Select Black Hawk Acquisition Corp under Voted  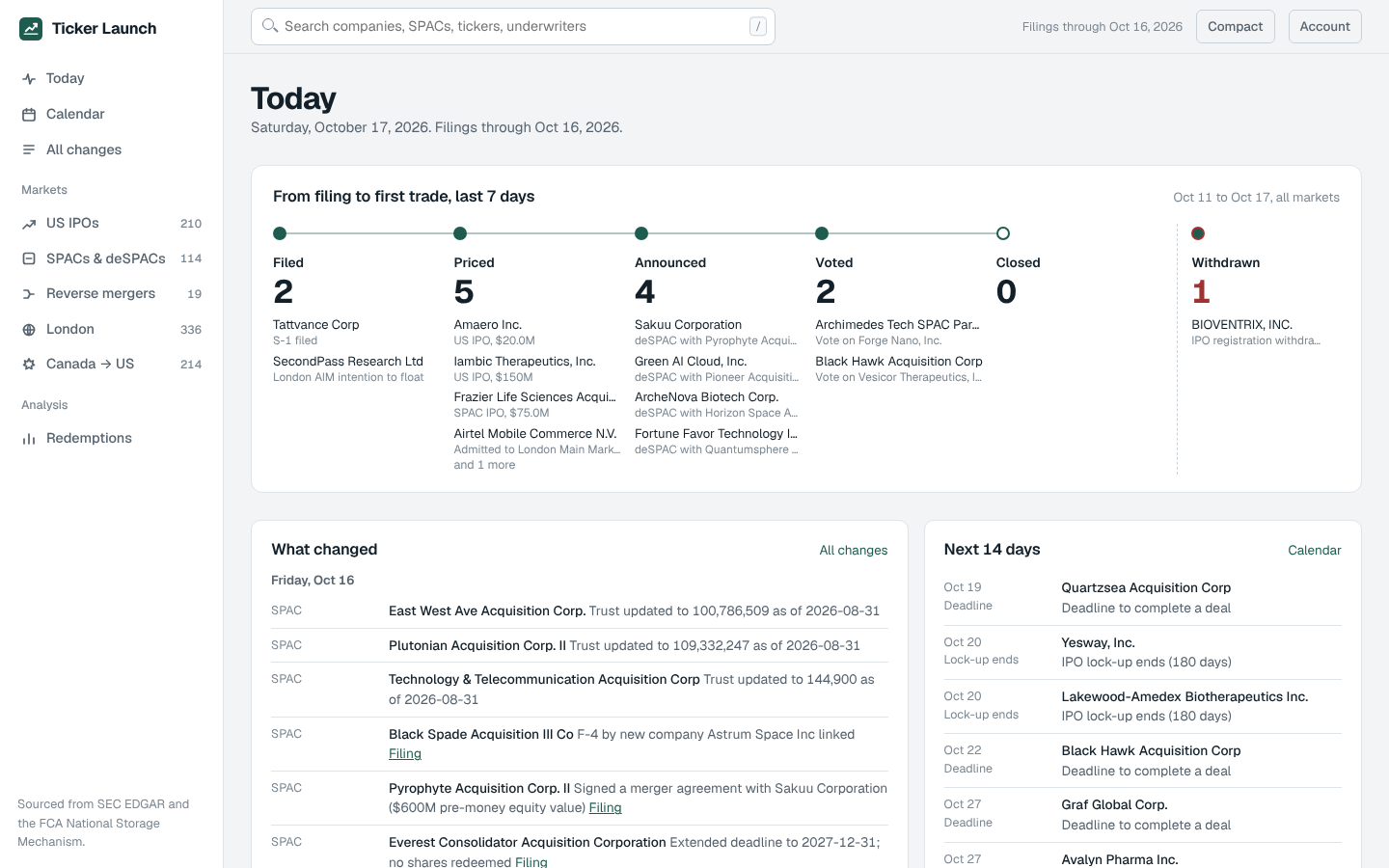tap(899, 362)
